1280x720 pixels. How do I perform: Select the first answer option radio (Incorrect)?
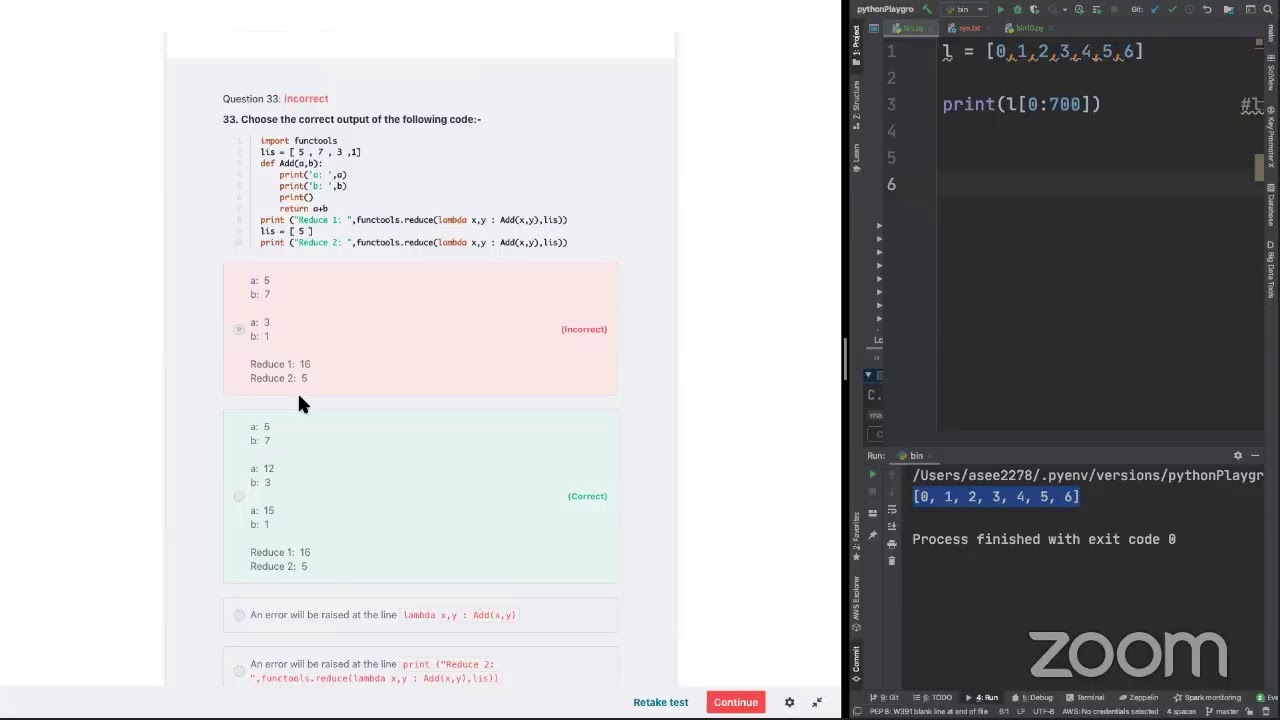click(239, 329)
